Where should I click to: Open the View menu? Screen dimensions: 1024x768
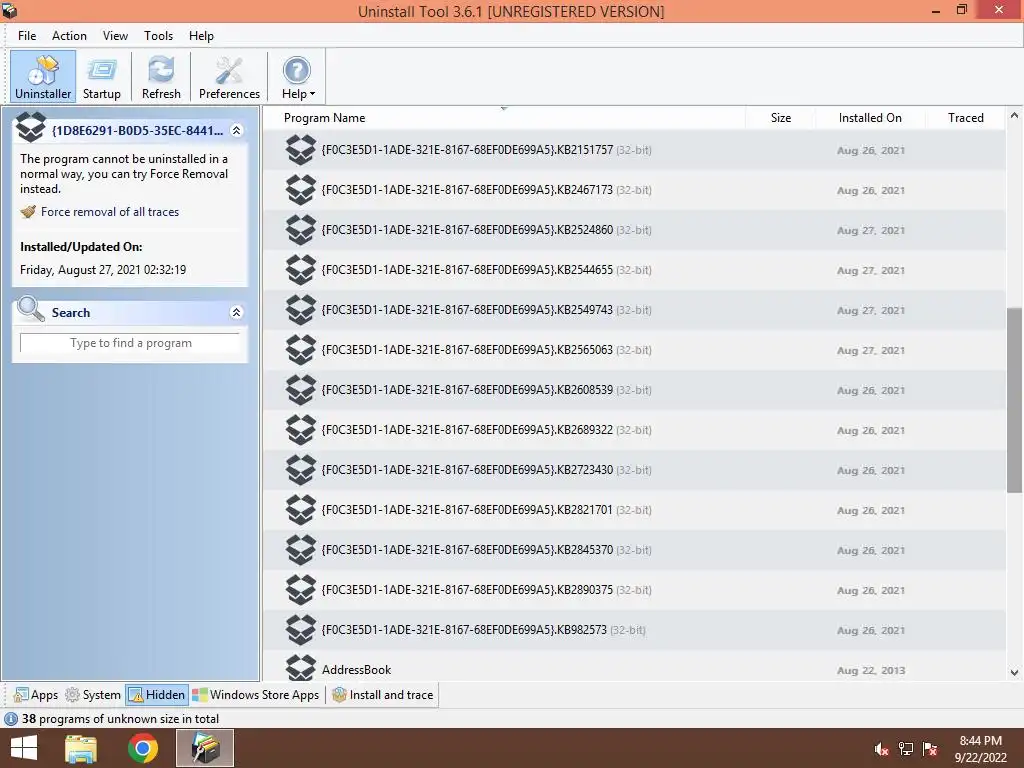(115, 36)
